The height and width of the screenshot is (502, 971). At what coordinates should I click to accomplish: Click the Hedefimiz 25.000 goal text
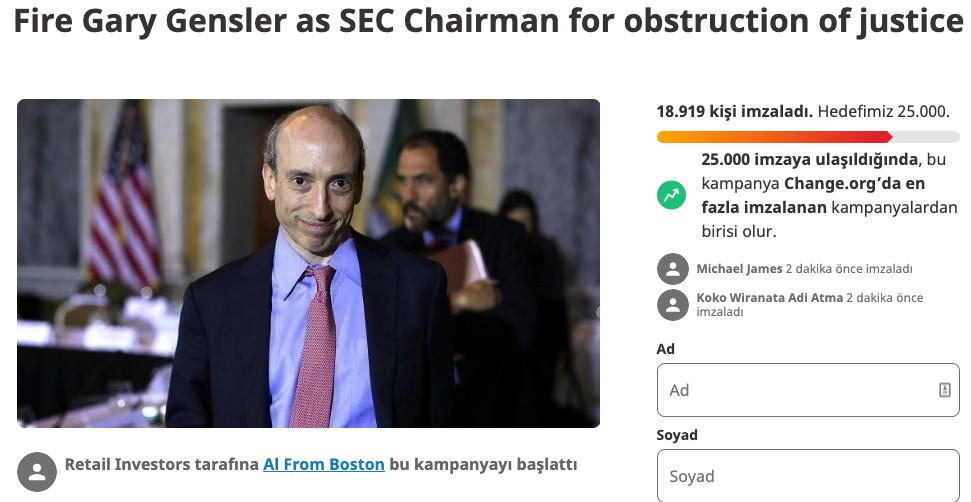(x=883, y=111)
